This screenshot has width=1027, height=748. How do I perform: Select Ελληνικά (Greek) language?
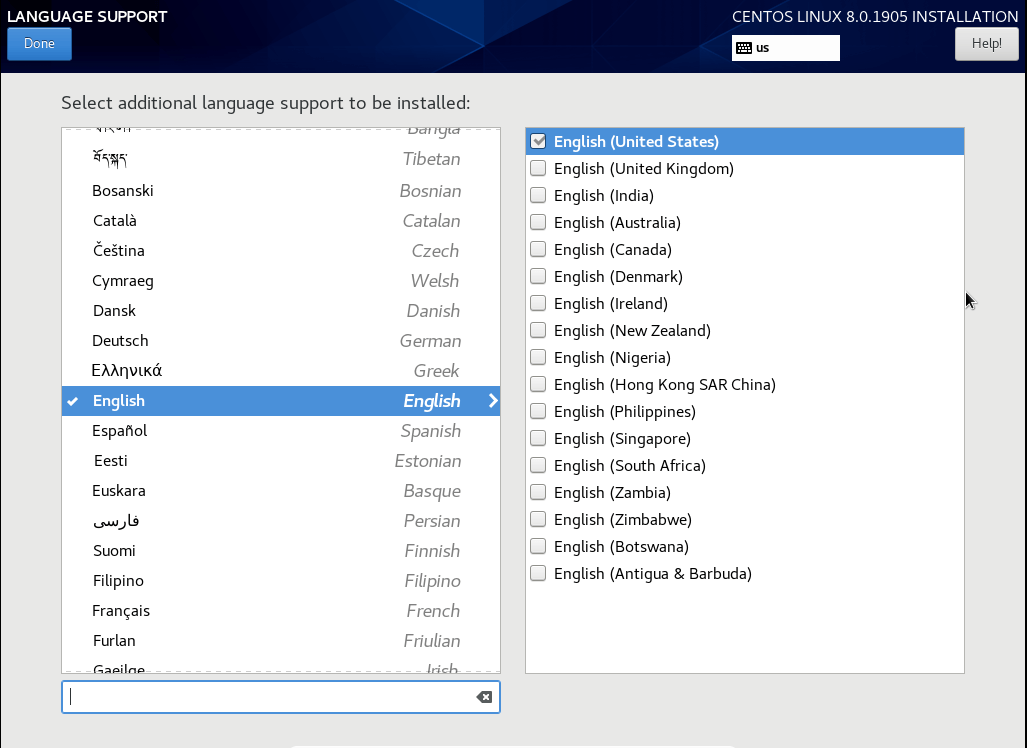(x=280, y=371)
